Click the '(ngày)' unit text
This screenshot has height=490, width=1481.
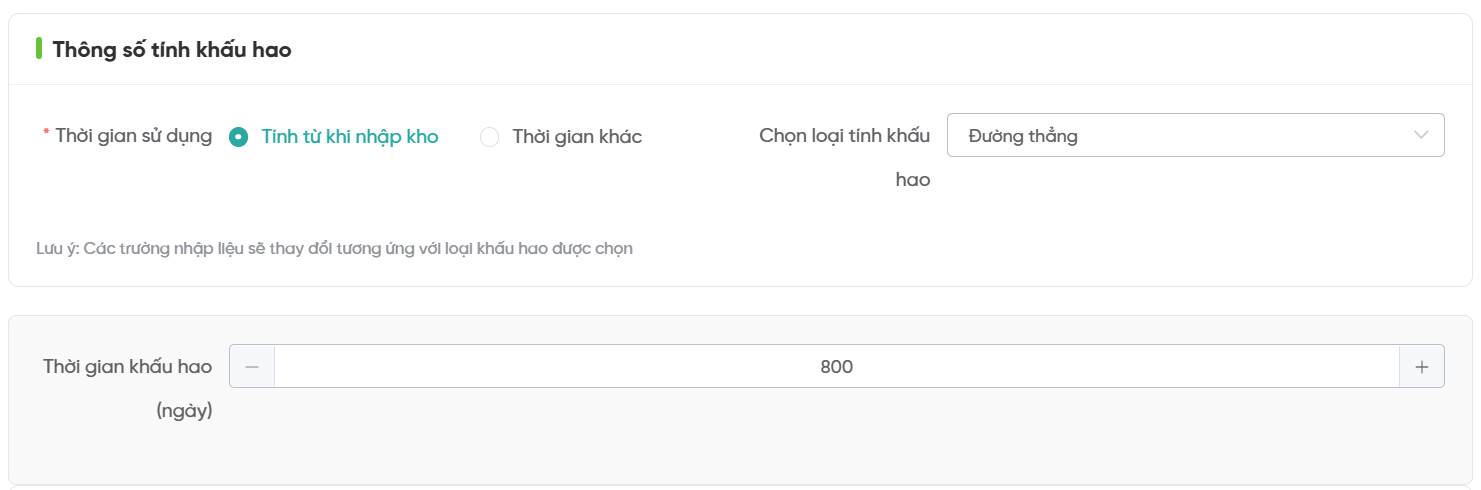coord(185,410)
